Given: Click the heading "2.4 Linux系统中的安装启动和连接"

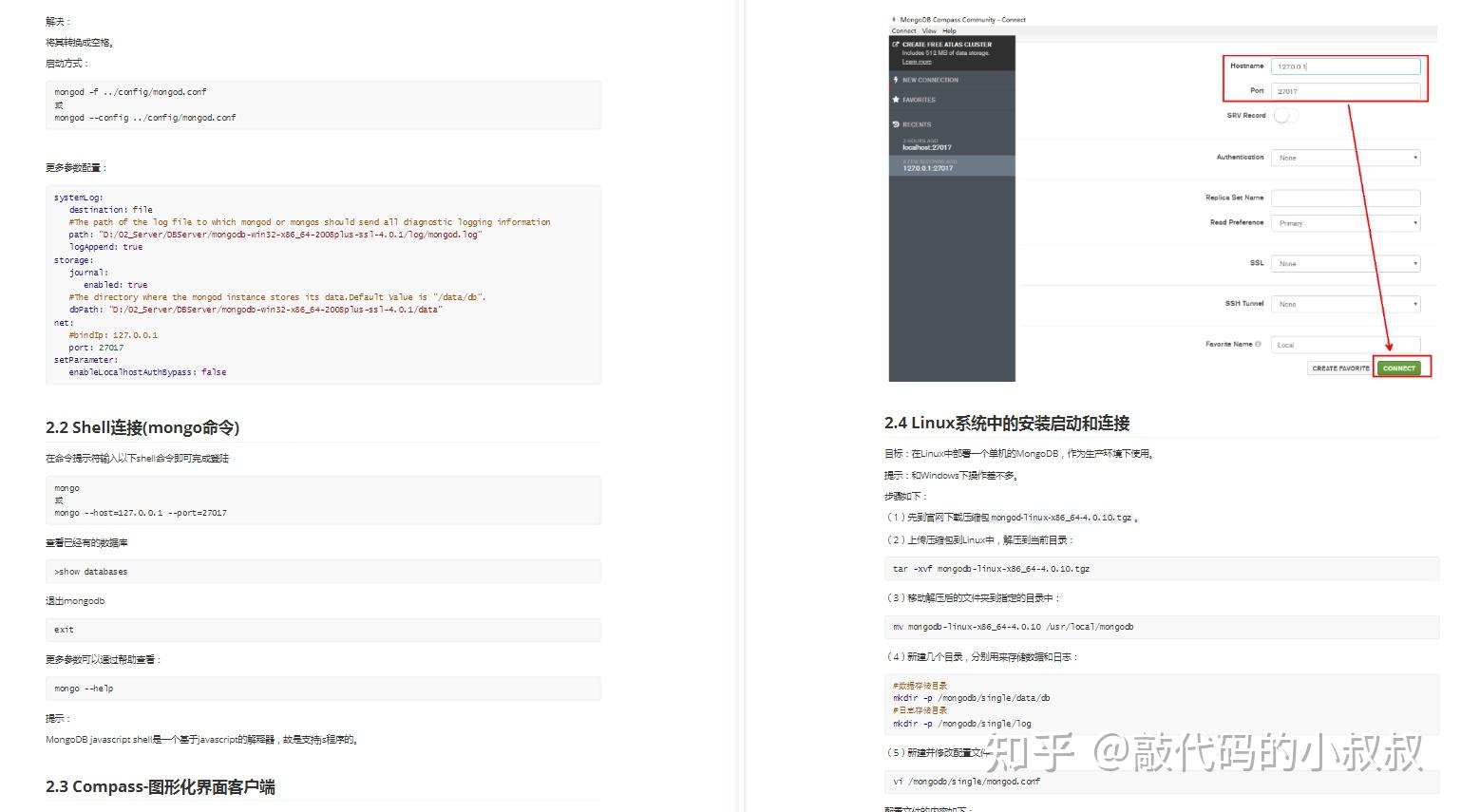Looking at the screenshot, I should click(1007, 423).
